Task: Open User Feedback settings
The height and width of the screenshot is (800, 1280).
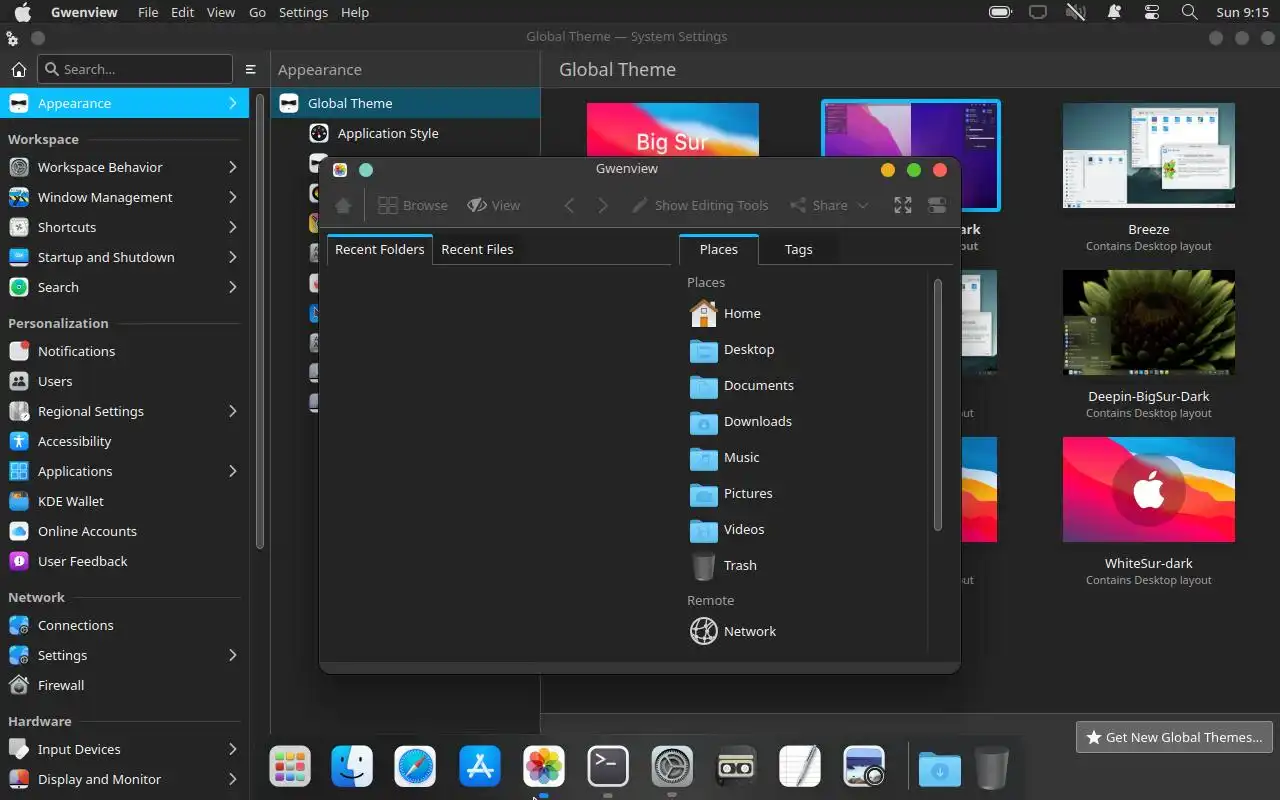Action: tap(124, 561)
